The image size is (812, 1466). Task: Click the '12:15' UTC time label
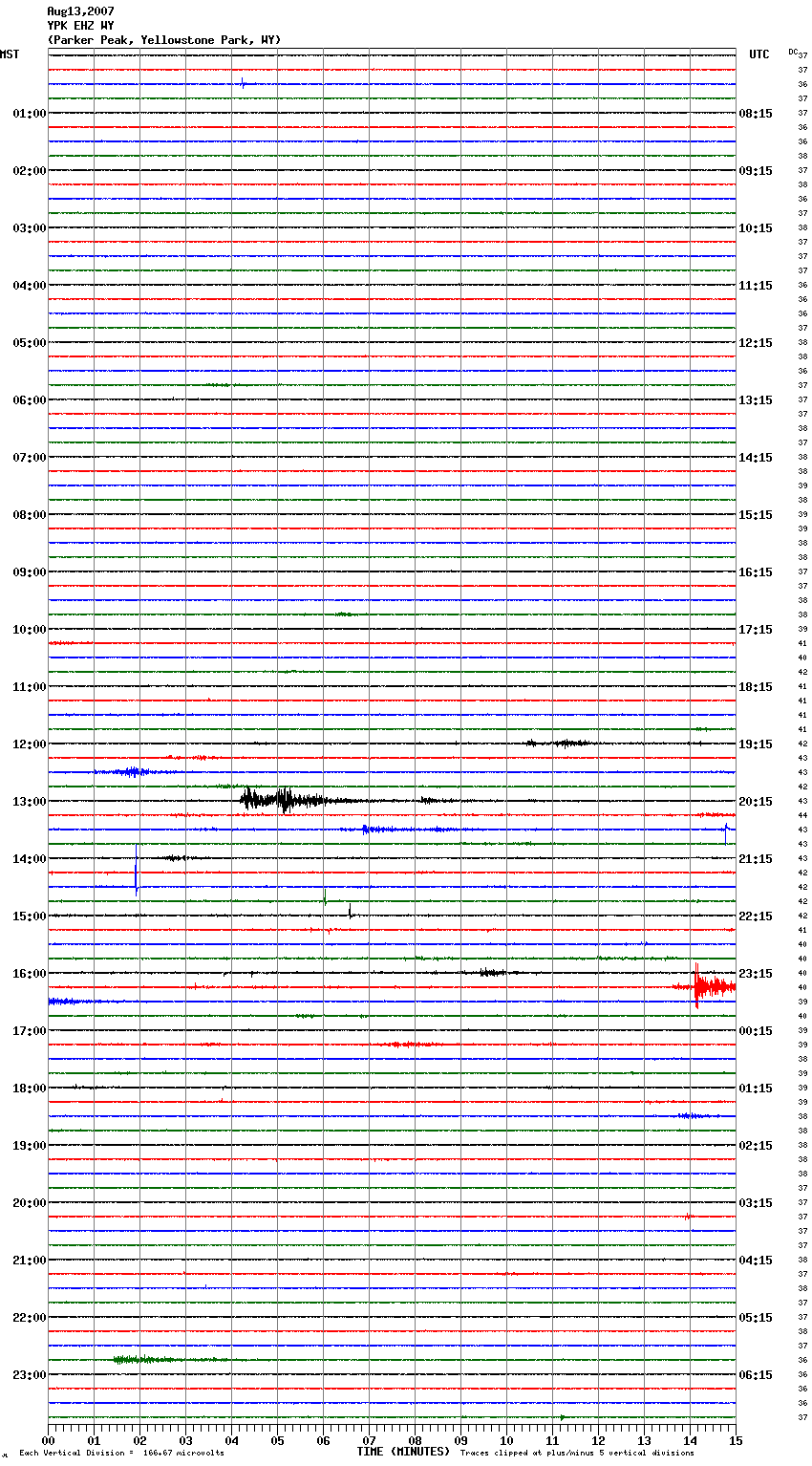(x=756, y=343)
